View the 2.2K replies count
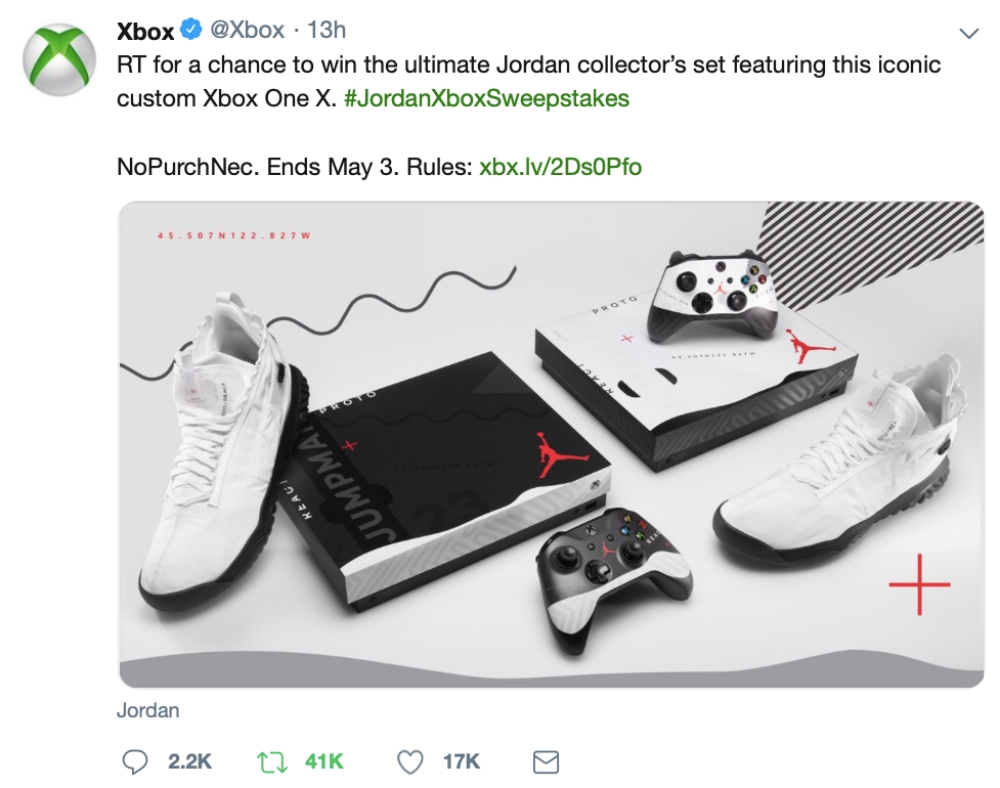The height and width of the screenshot is (788, 1000). tap(189, 761)
